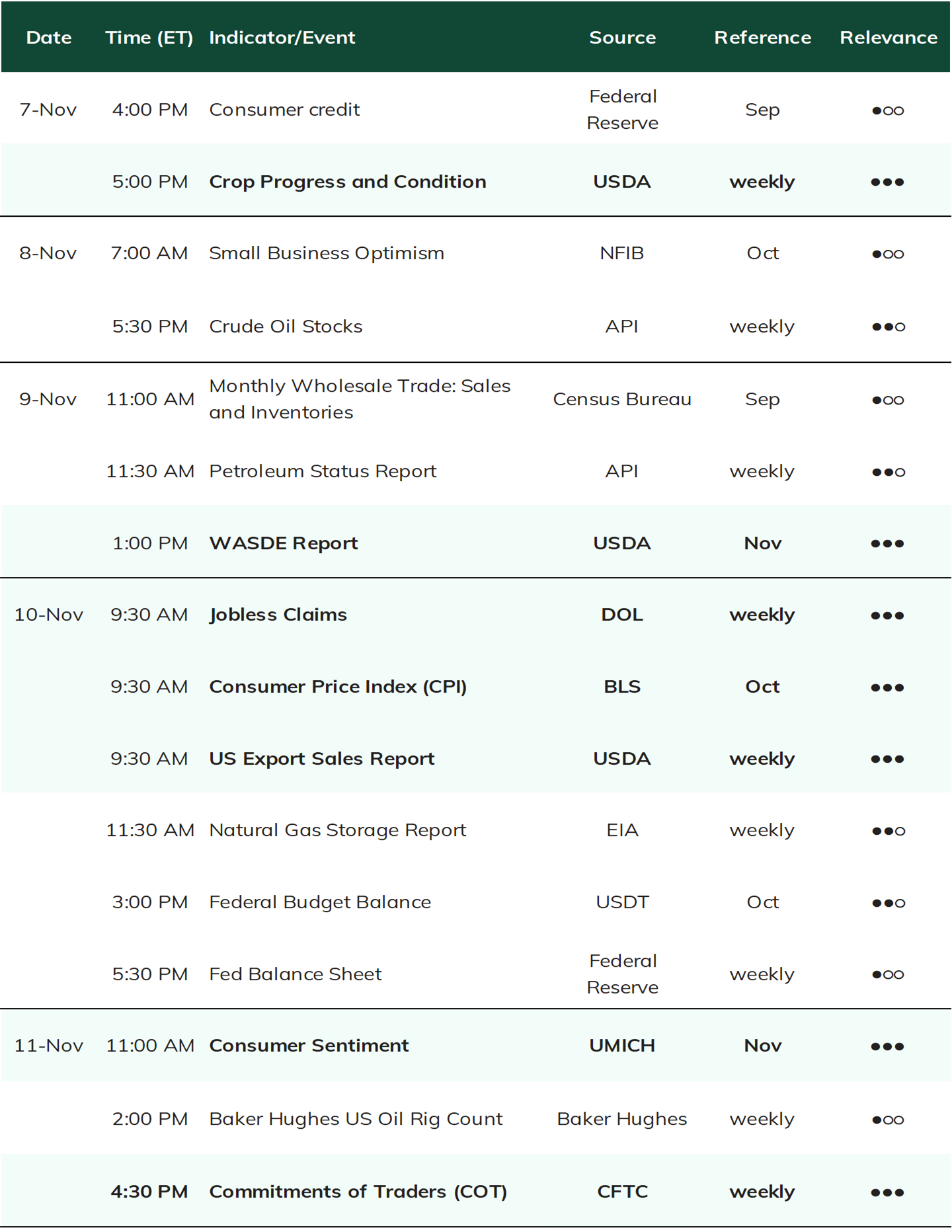Select the Date column header
The image size is (952, 1232).
49,38
